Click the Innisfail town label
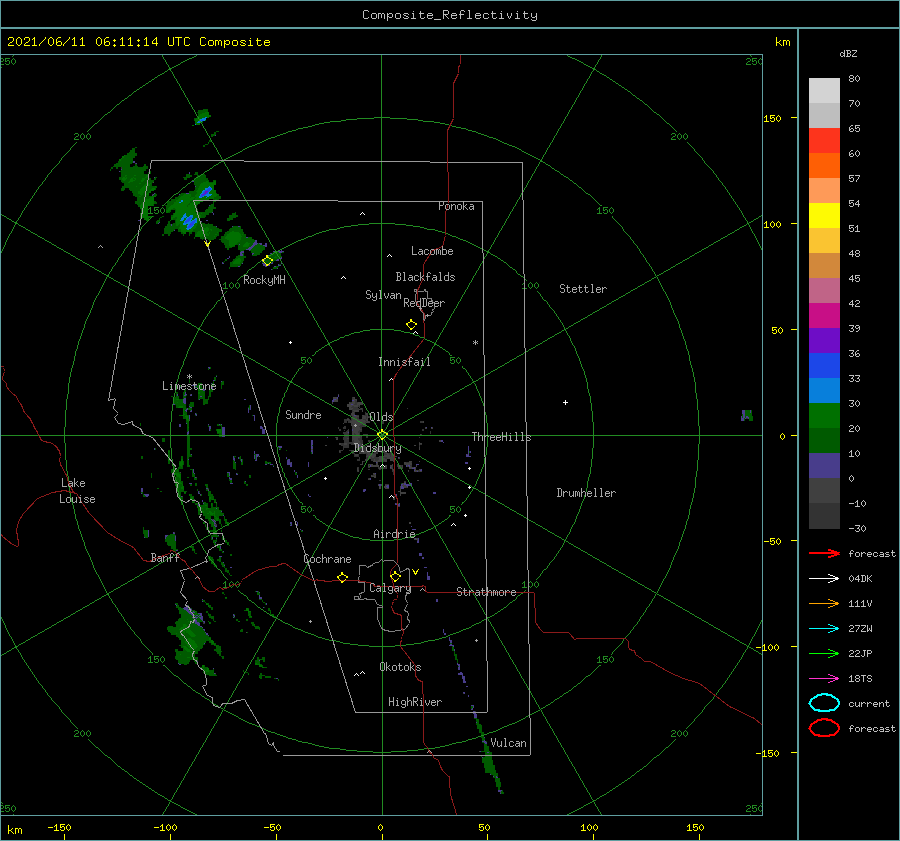 point(404,362)
